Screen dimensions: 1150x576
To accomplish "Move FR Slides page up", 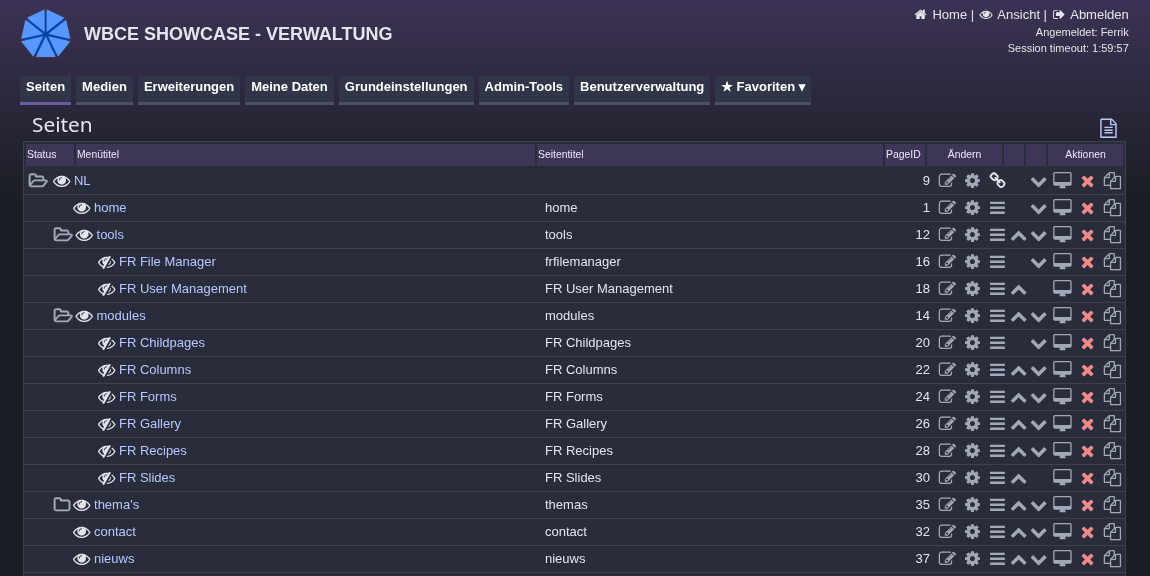I will [x=1018, y=478].
